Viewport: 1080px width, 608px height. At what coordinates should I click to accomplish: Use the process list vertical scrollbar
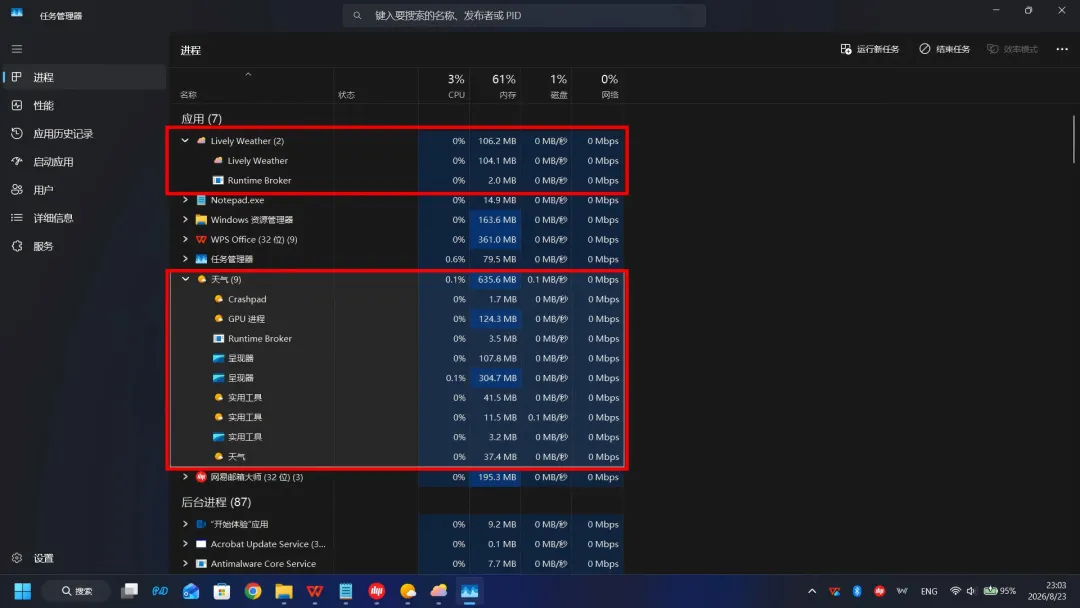(x=1073, y=139)
